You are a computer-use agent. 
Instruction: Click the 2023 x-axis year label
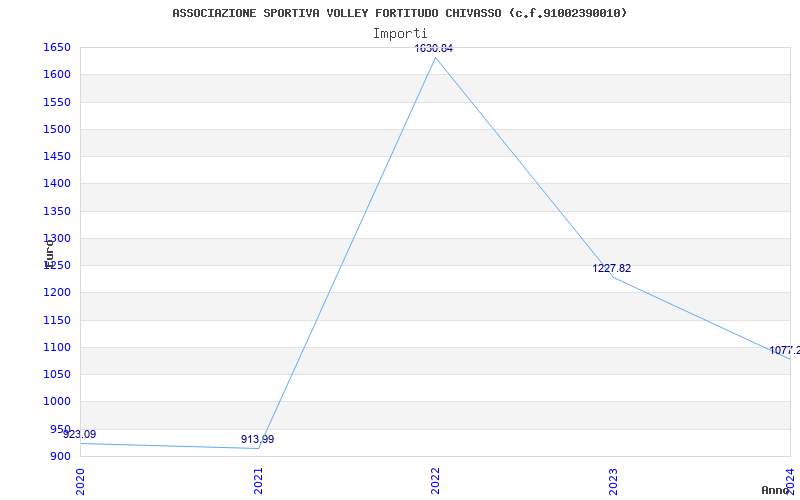(x=613, y=482)
